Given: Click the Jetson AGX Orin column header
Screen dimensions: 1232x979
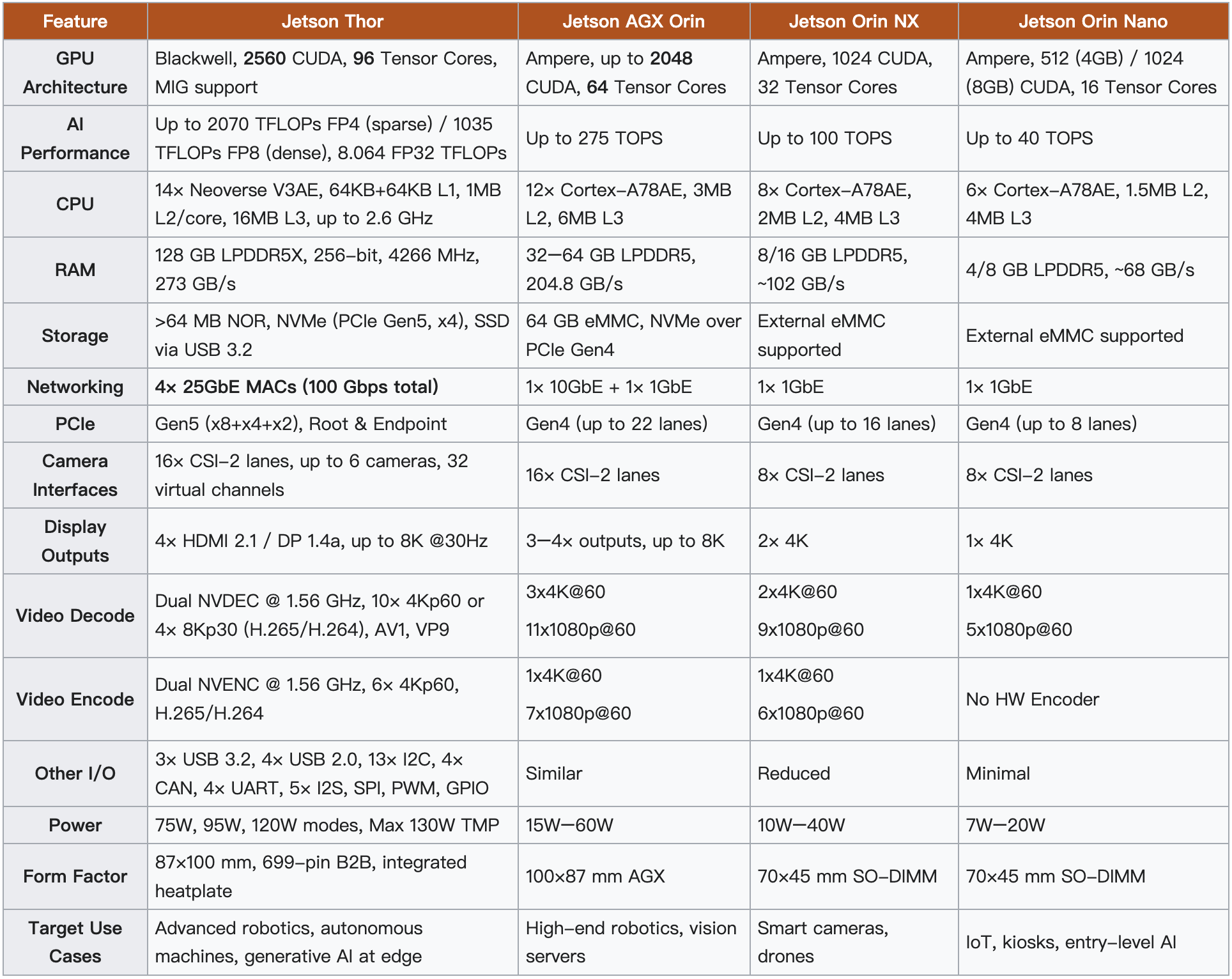Looking at the screenshot, I should click(633, 21).
